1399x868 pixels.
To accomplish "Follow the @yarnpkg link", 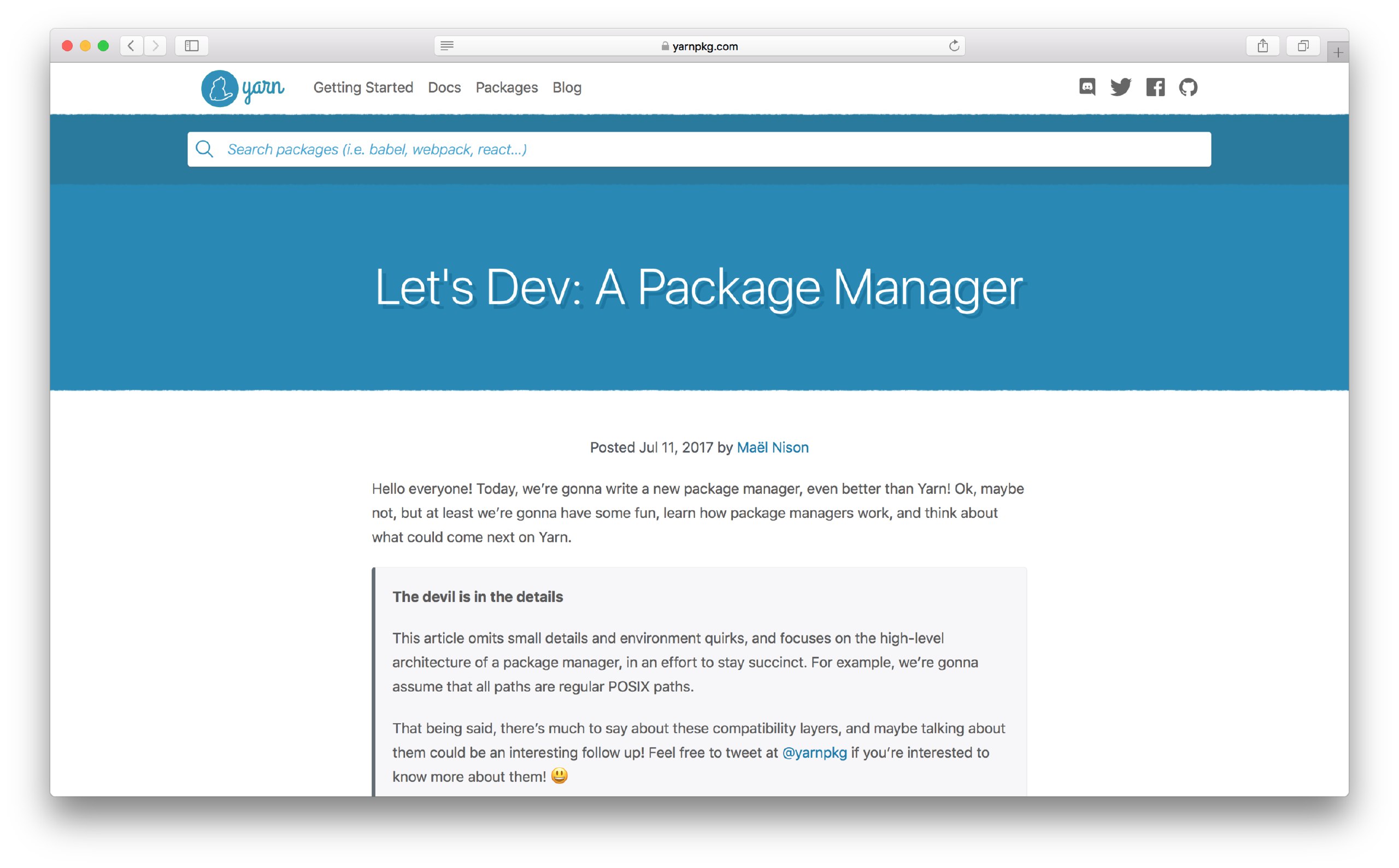I will [814, 753].
